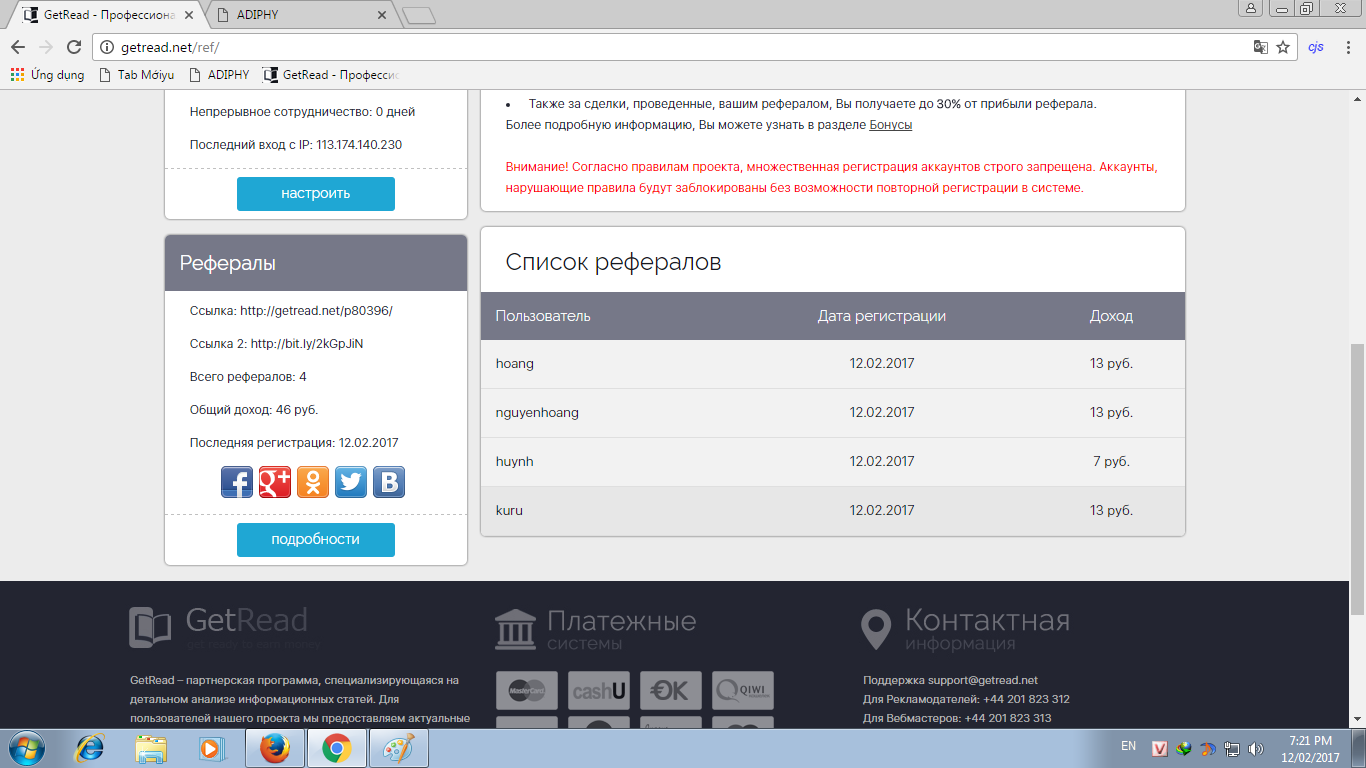This screenshot has width=1366, height=768.
Task: Click referral link http://getread.net/p80396/
Action: [316, 311]
